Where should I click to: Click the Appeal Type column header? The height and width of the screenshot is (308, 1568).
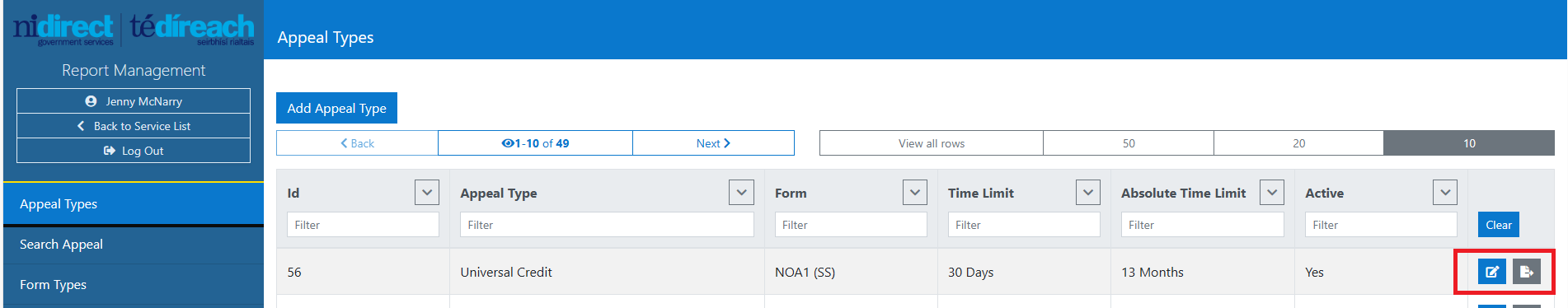coord(499,194)
